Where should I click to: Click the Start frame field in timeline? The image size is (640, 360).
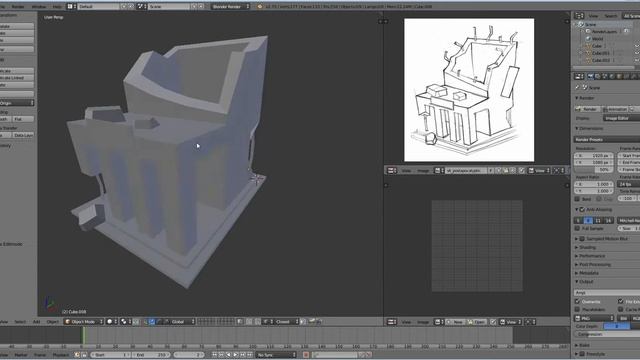[x=110, y=355]
